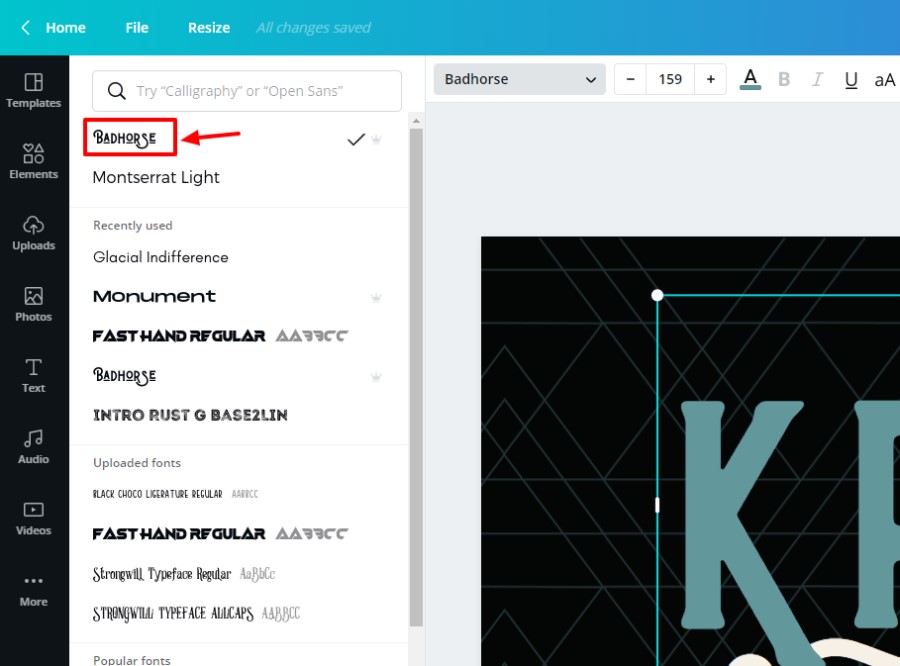
Task: Go back using the Home arrow icon
Action: [25, 28]
